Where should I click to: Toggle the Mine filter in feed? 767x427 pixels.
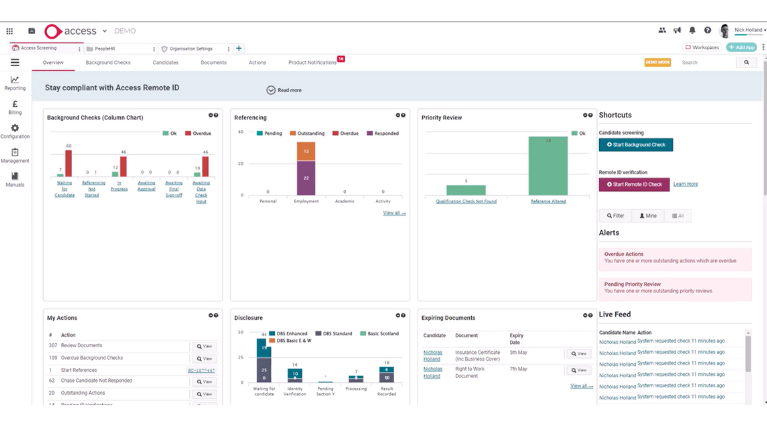pos(648,216)
